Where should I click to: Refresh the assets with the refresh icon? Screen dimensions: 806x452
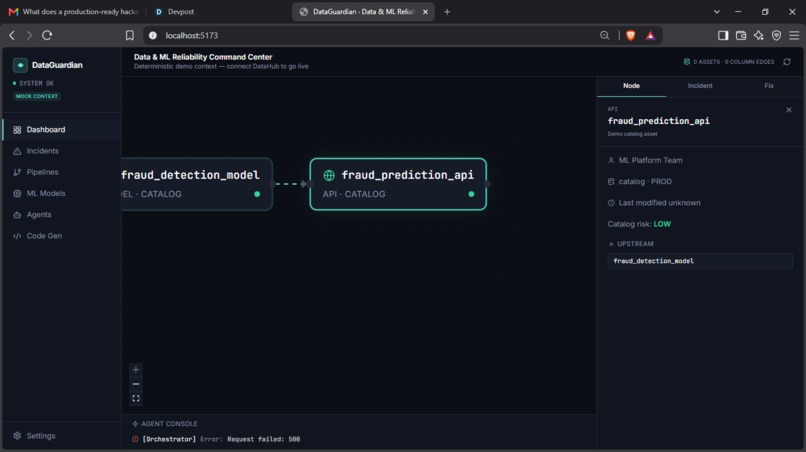(x=786, y=62)
